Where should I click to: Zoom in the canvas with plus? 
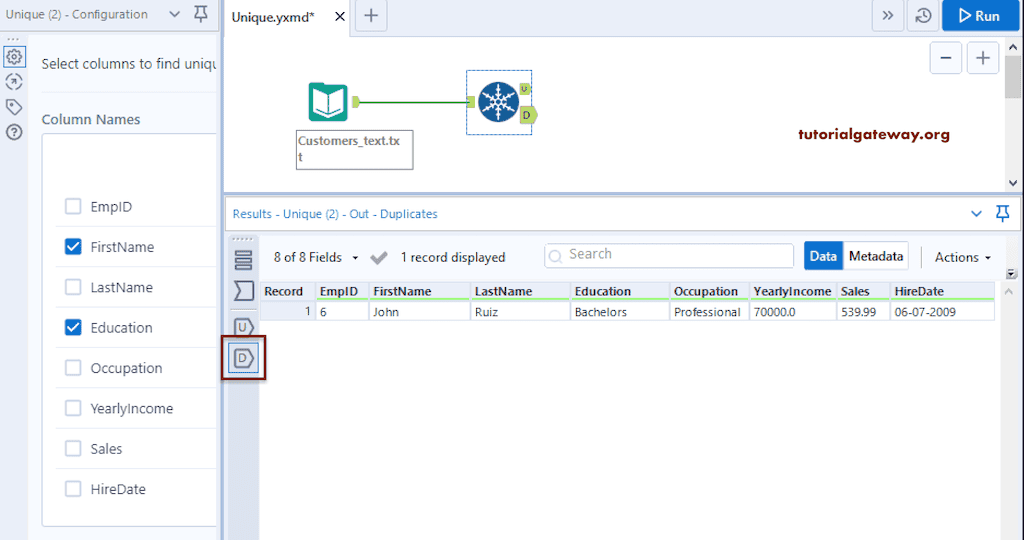pos(983,58)
